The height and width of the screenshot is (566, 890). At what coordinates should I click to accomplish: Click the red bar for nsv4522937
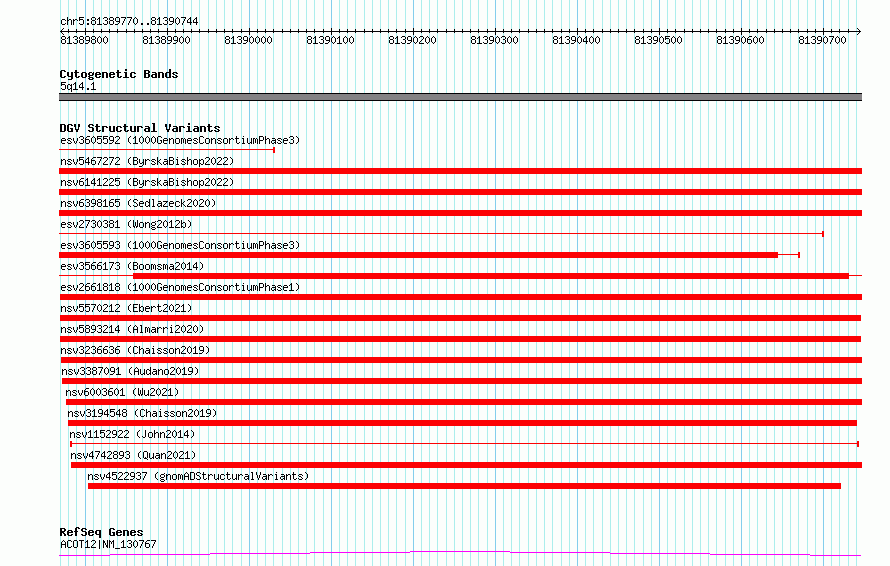(x=464, y=486)
